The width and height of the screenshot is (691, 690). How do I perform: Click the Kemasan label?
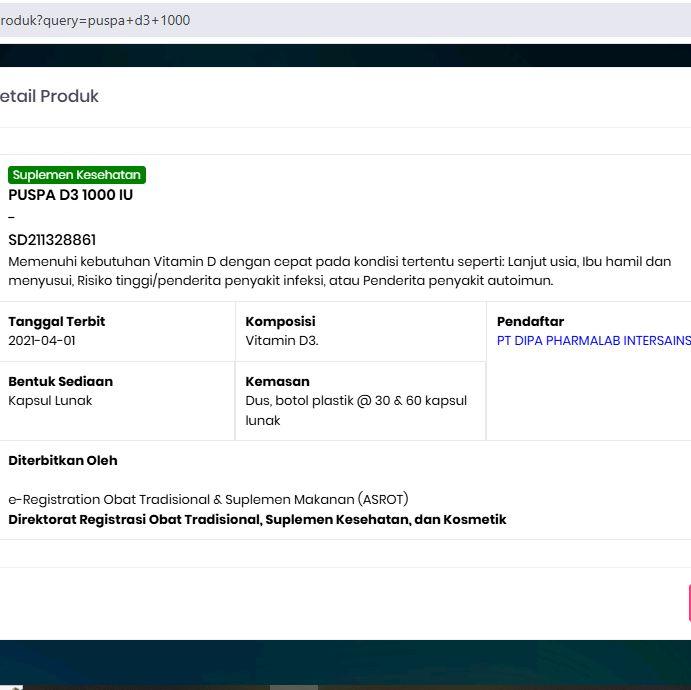pyautogui.click(x=278, y=381)
